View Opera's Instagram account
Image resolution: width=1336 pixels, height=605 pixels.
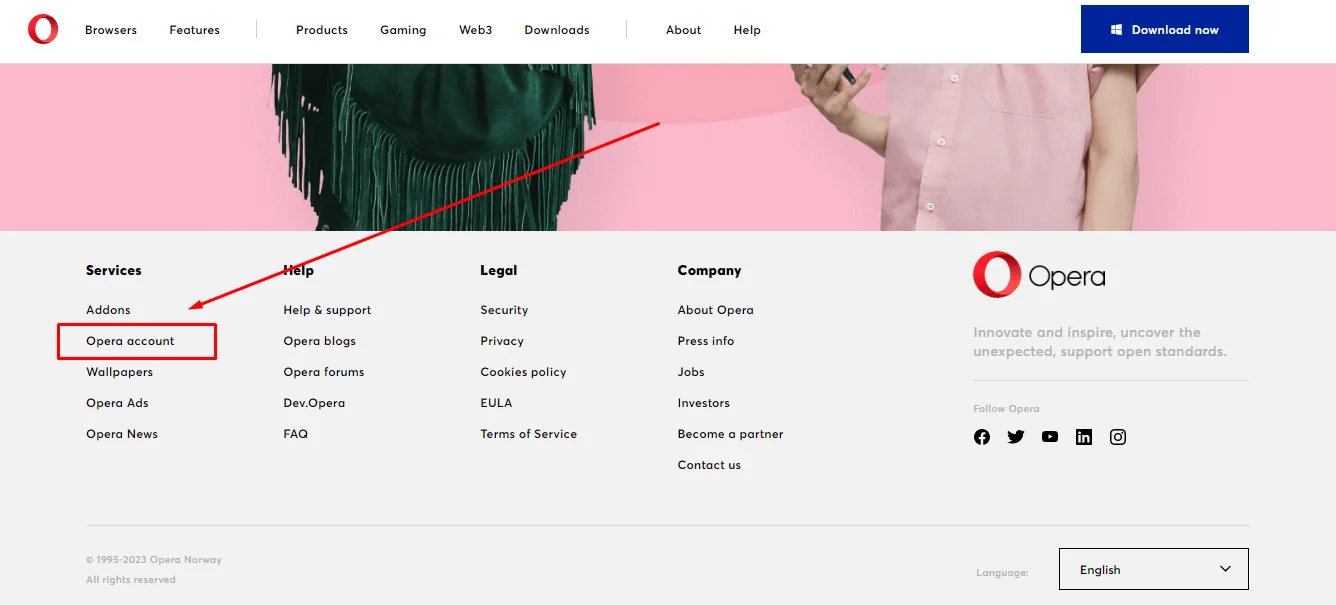tap(1117, 437)
